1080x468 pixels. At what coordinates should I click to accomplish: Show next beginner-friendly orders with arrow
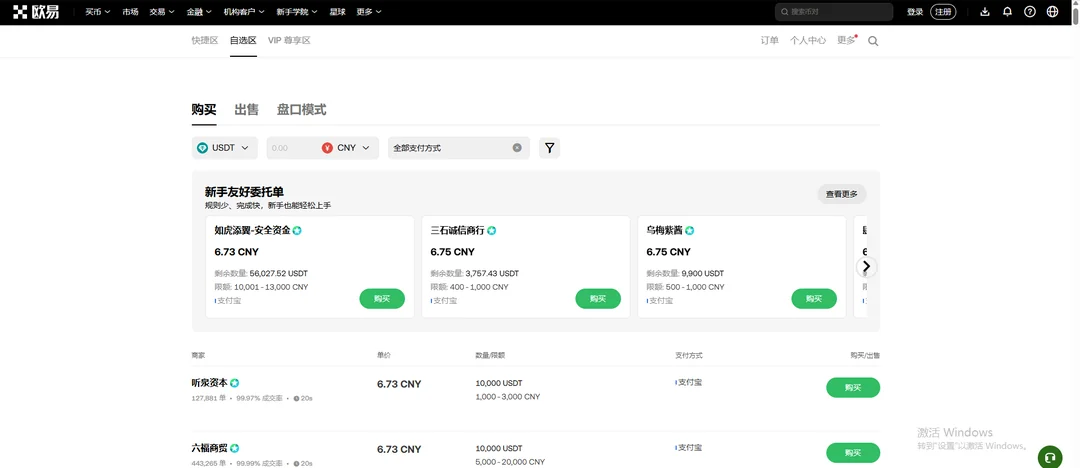866,266
